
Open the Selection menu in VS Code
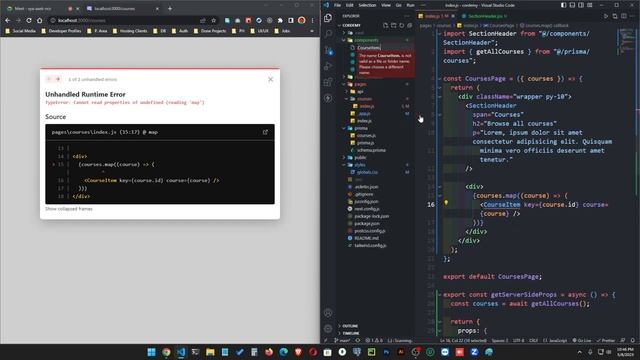point(367,5)
